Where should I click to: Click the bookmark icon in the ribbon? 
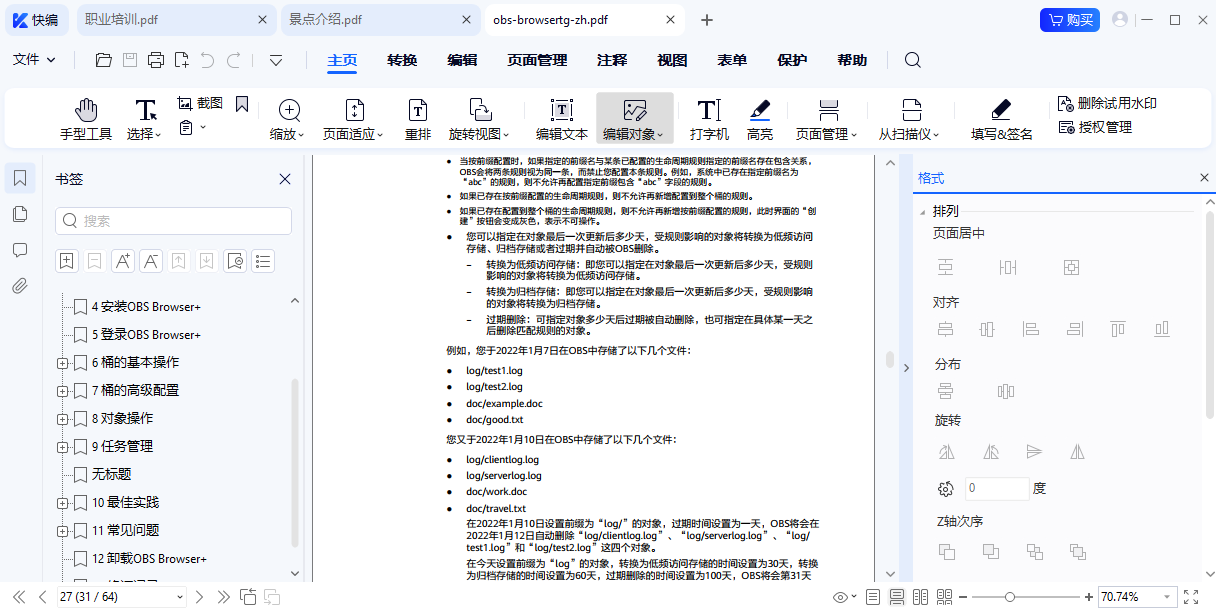pos(242,103)
